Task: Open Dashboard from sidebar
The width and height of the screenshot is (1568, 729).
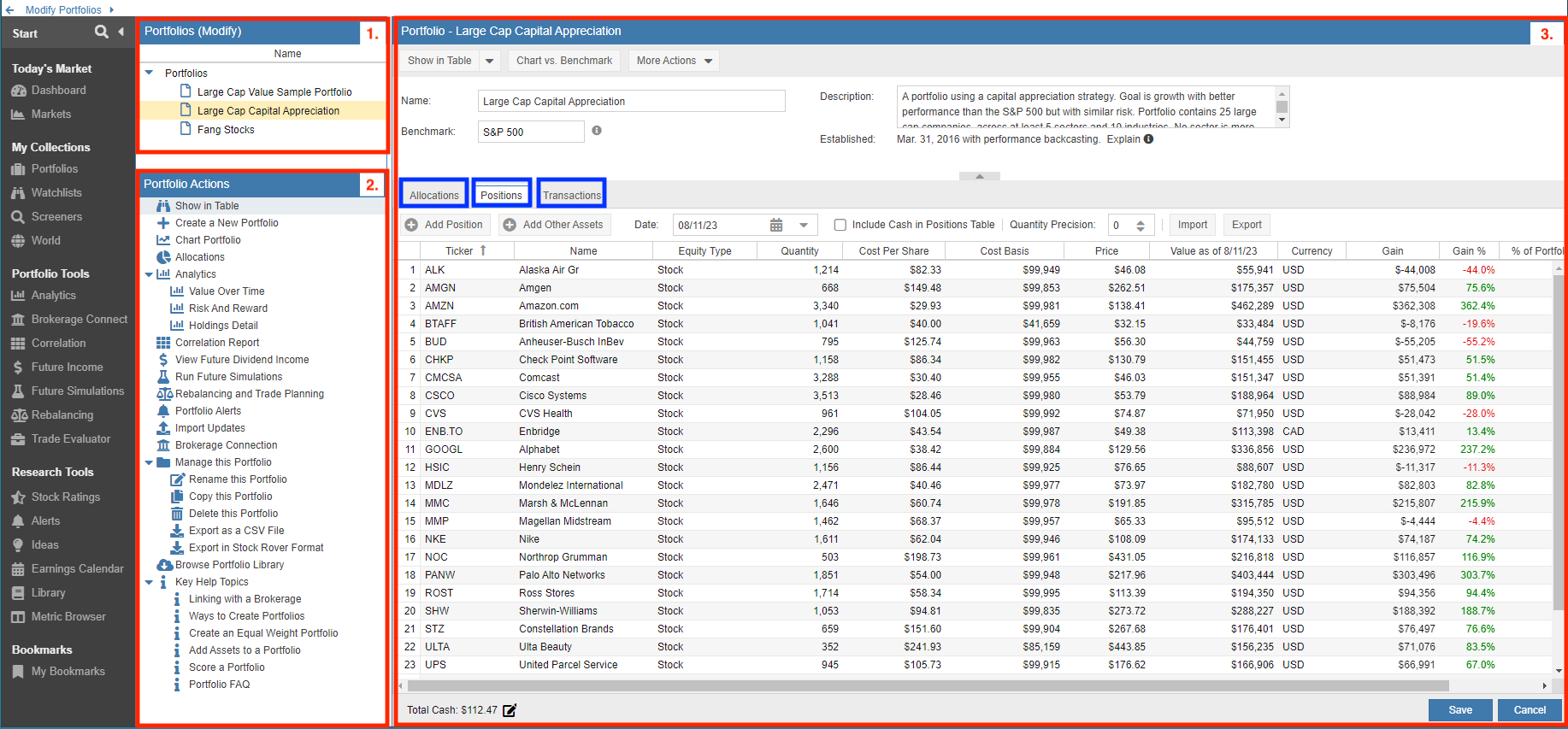Action: point(58,91)
